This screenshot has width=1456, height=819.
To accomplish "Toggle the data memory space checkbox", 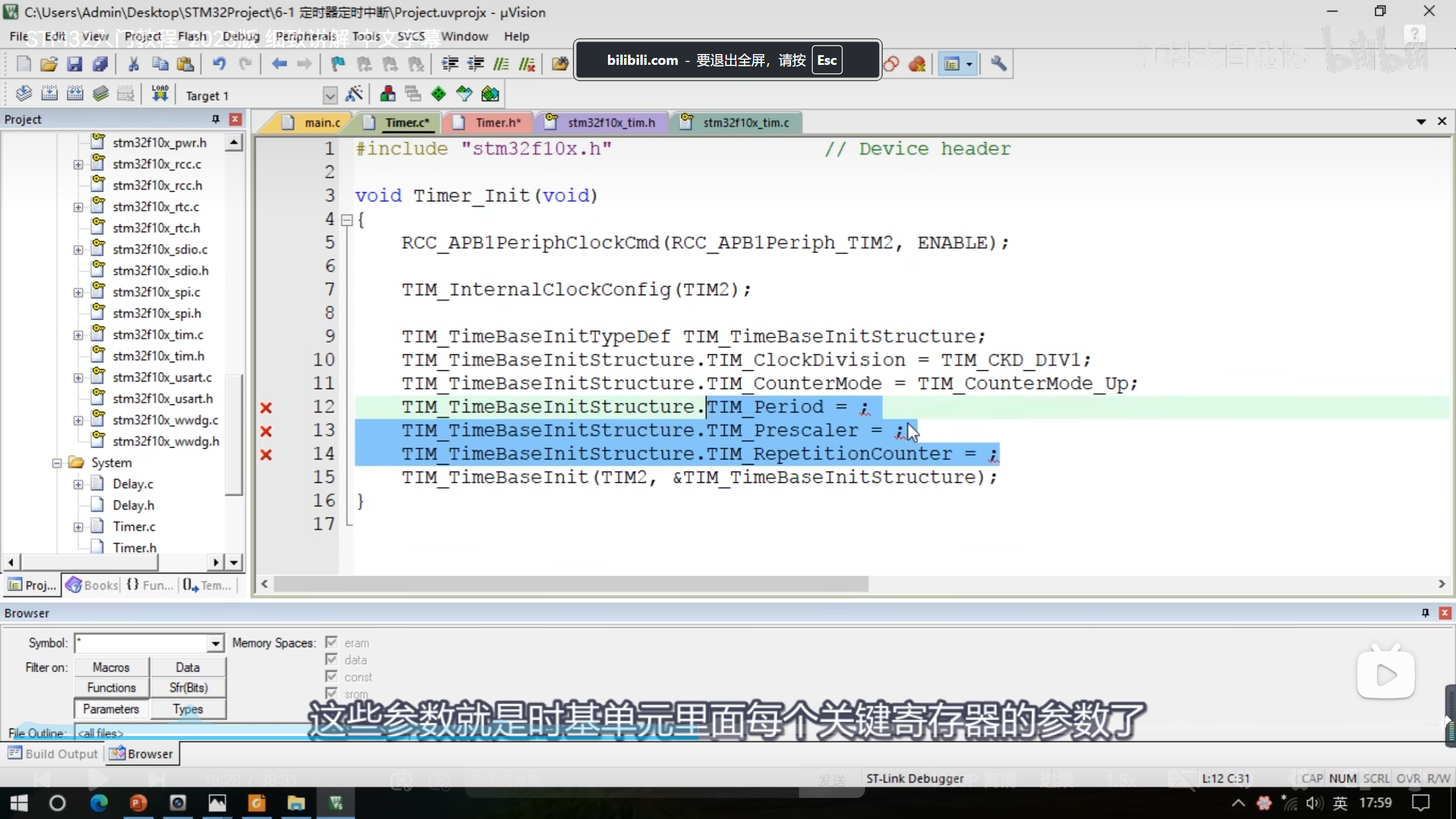I will [x=332, y=660].
